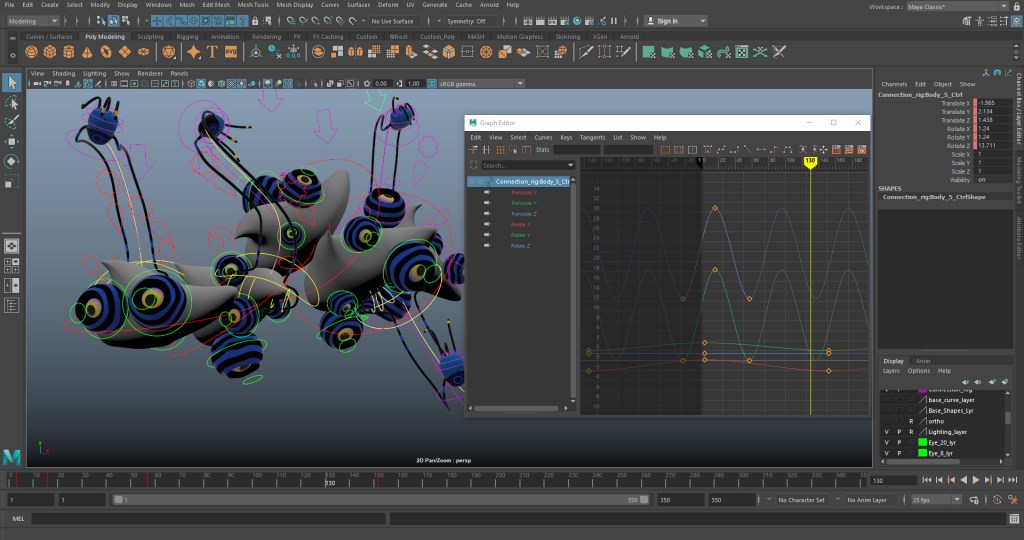Select Translate Y curve in Graph Editor outliner

tap(524, 203)
